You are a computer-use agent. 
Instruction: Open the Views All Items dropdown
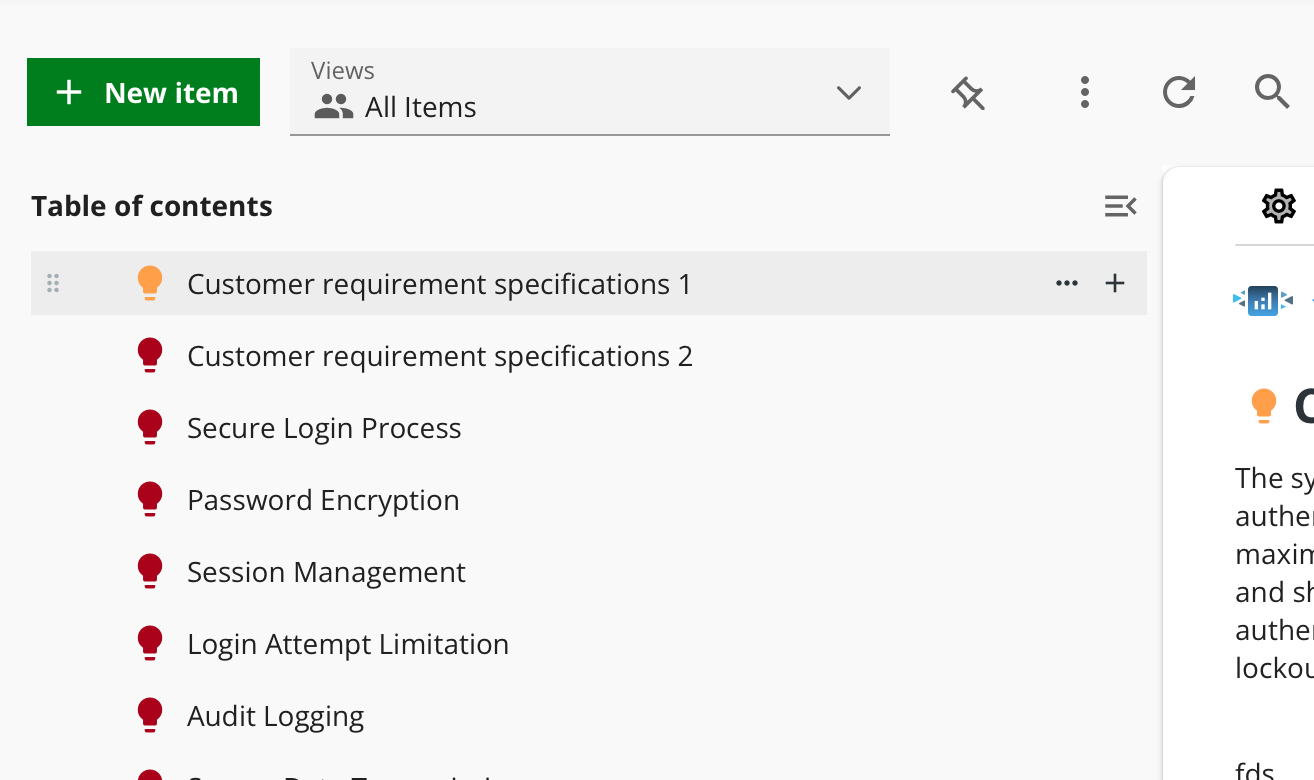point(589,92)
